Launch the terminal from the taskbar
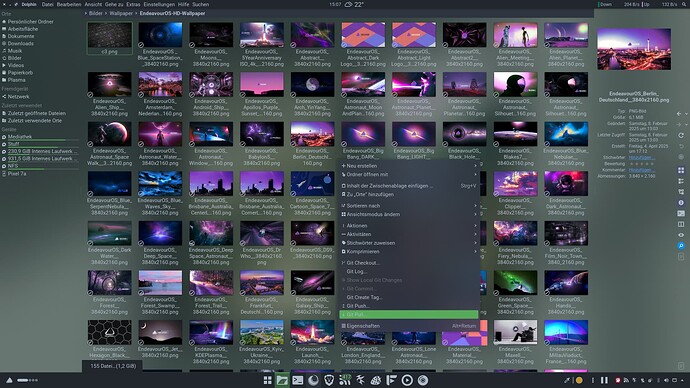The height and width of the screenshot is (388, 690). 298,380
